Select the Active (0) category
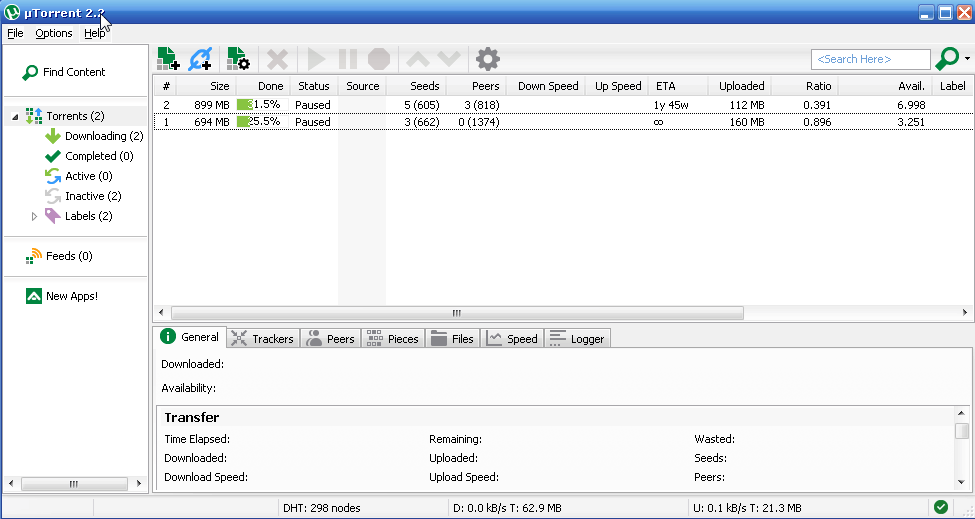This screenshot has height=519, width=975. (79, 176)
